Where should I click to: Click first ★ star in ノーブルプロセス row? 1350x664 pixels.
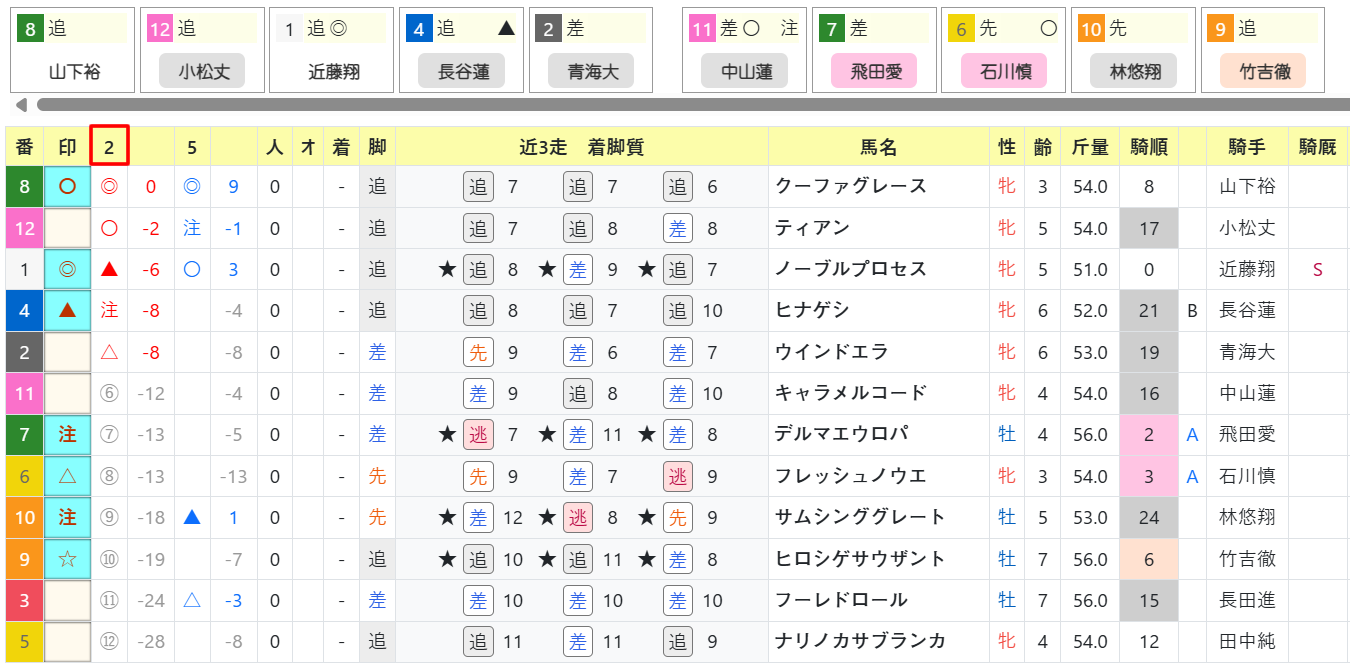point(448,269)
